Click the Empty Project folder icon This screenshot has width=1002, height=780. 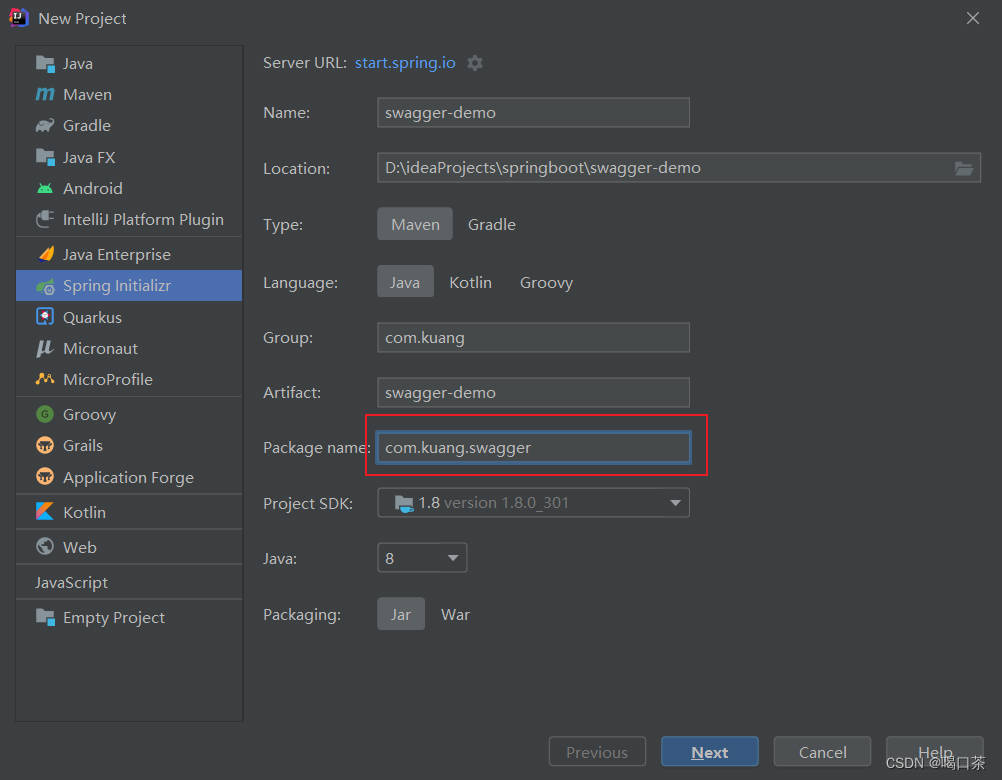[x=45, y=617]
